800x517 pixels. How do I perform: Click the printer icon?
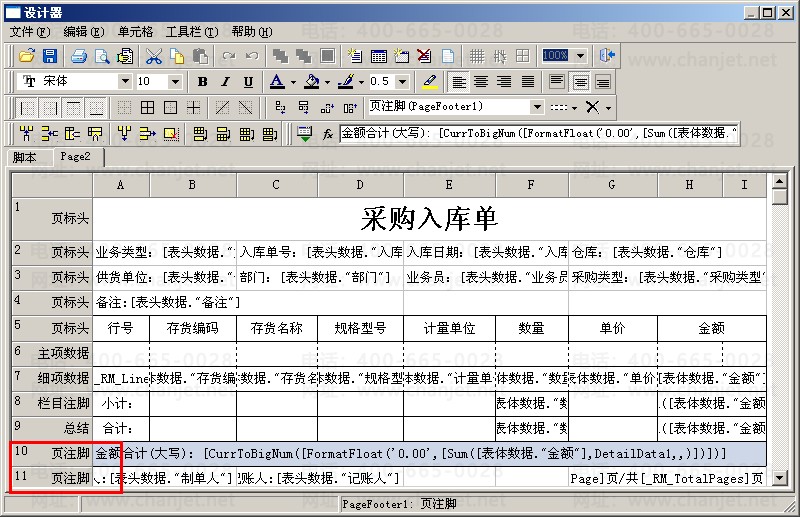coord(79,56)
